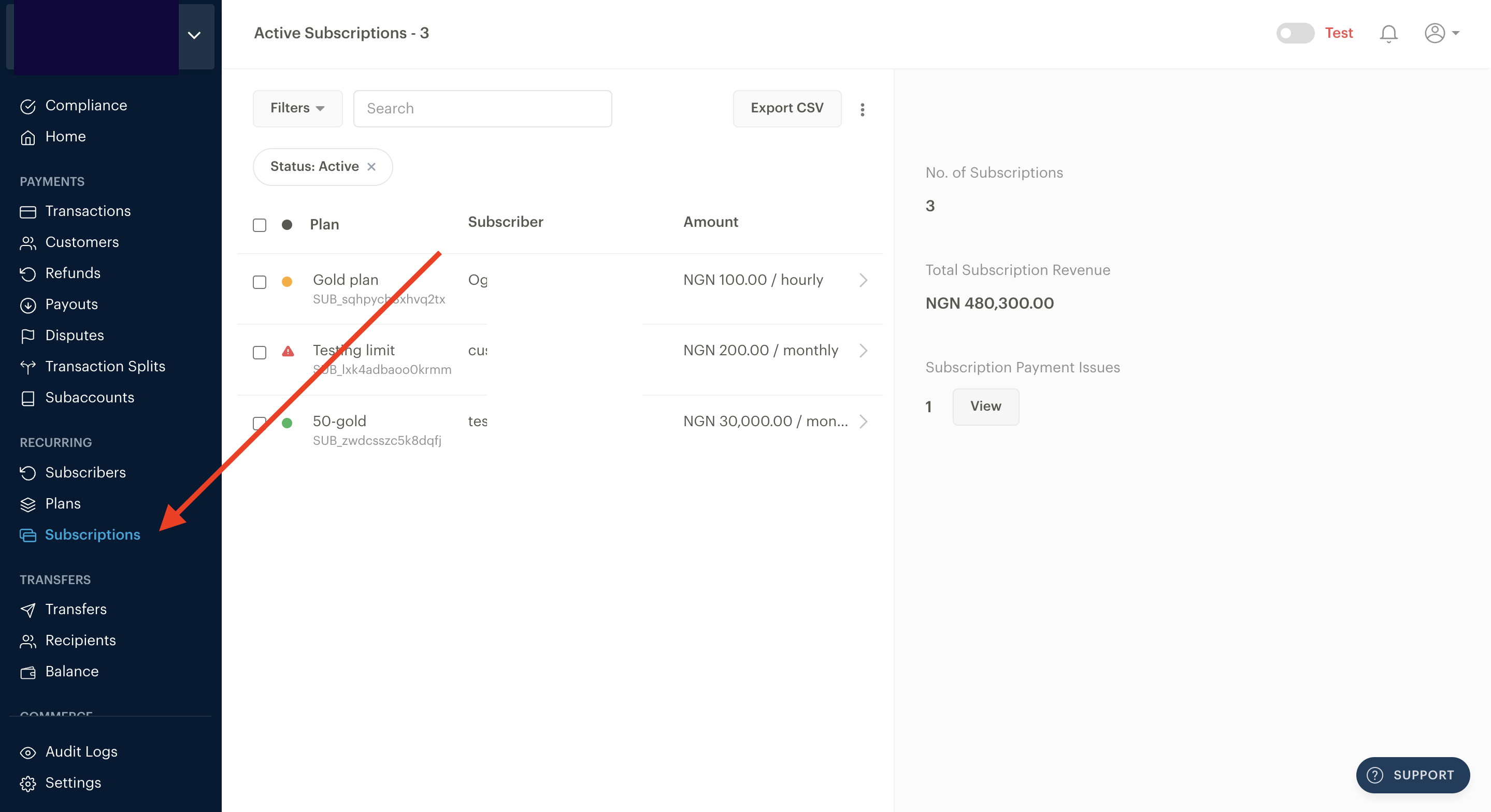This screenshot has height=812, width=1491.
Task: Click the notification bell icon
Action: (x=1390, y=32)
